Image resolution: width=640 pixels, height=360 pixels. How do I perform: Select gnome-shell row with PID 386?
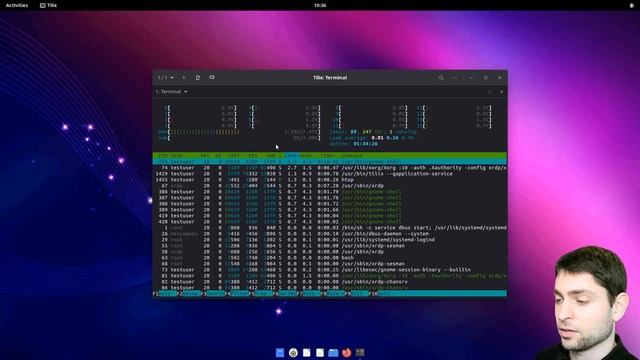(x=330, y=192)
